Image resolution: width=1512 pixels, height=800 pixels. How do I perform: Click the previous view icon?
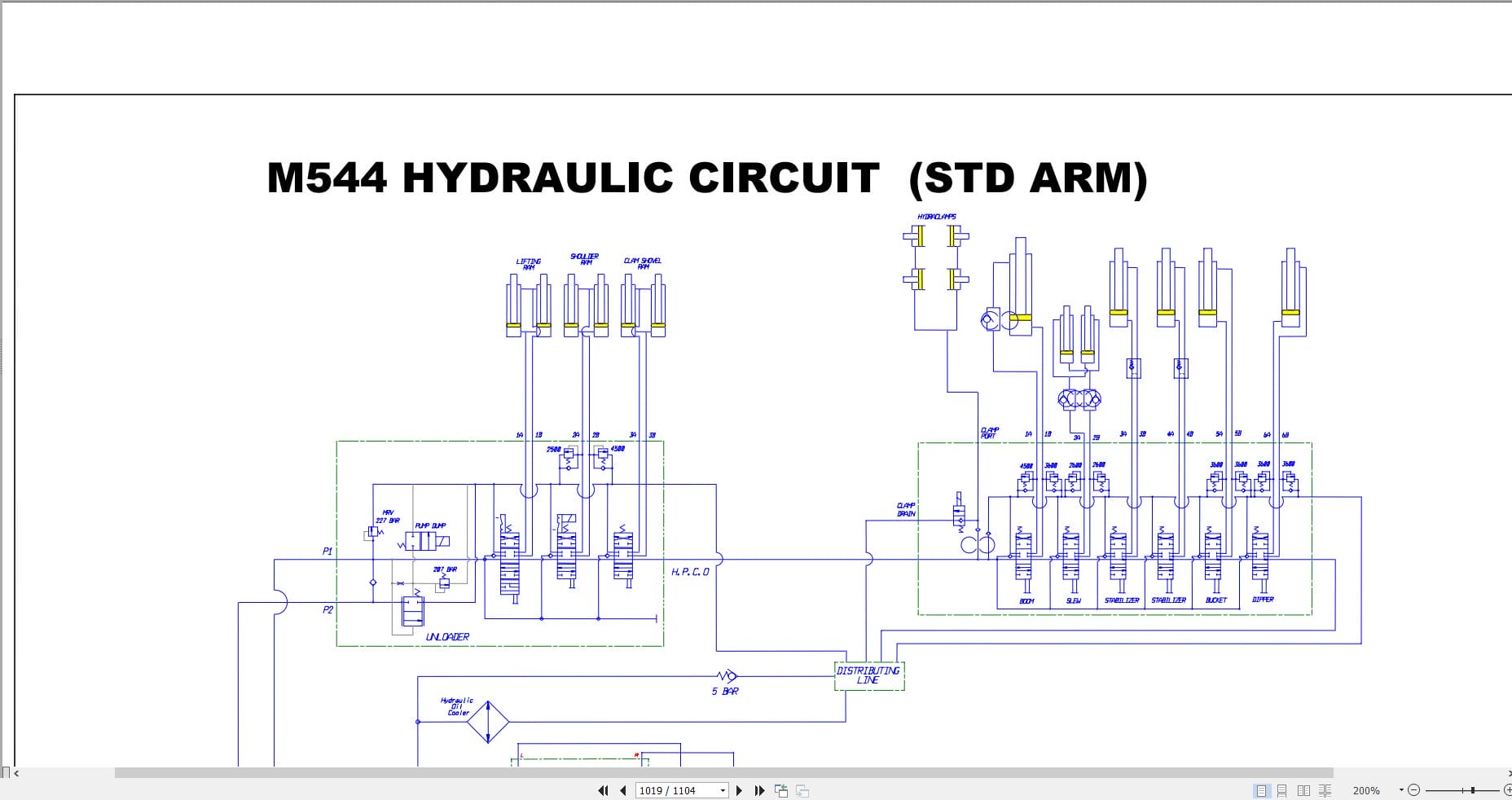781,790
